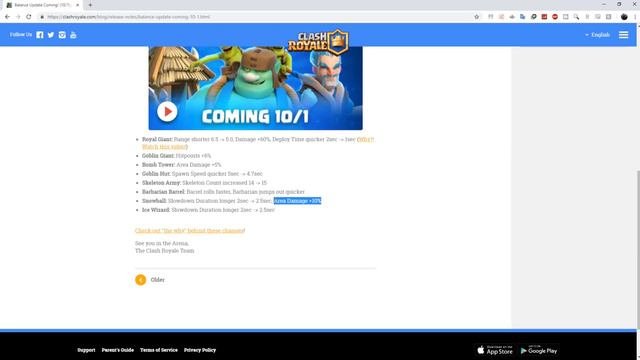This screenshot has height=360, width=640.
Task: Click the Older post label
Action: [158, 280]
